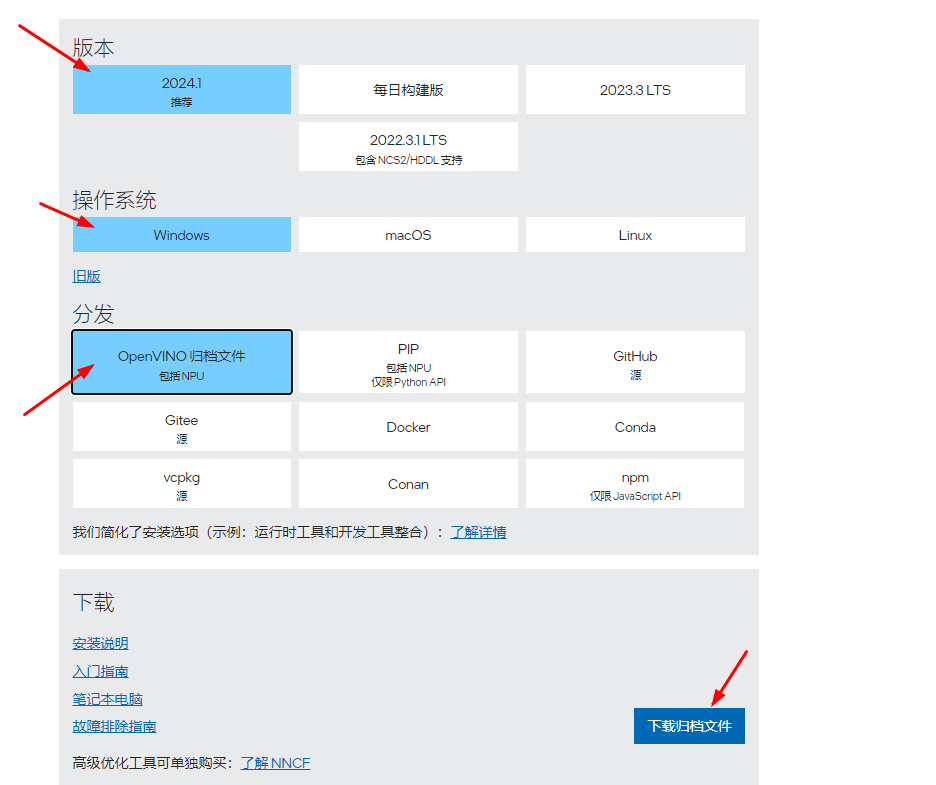The height and width of the screenshot is (785, 936).
Task: Pick the Gitee source distribution
Action: (181, 427)
